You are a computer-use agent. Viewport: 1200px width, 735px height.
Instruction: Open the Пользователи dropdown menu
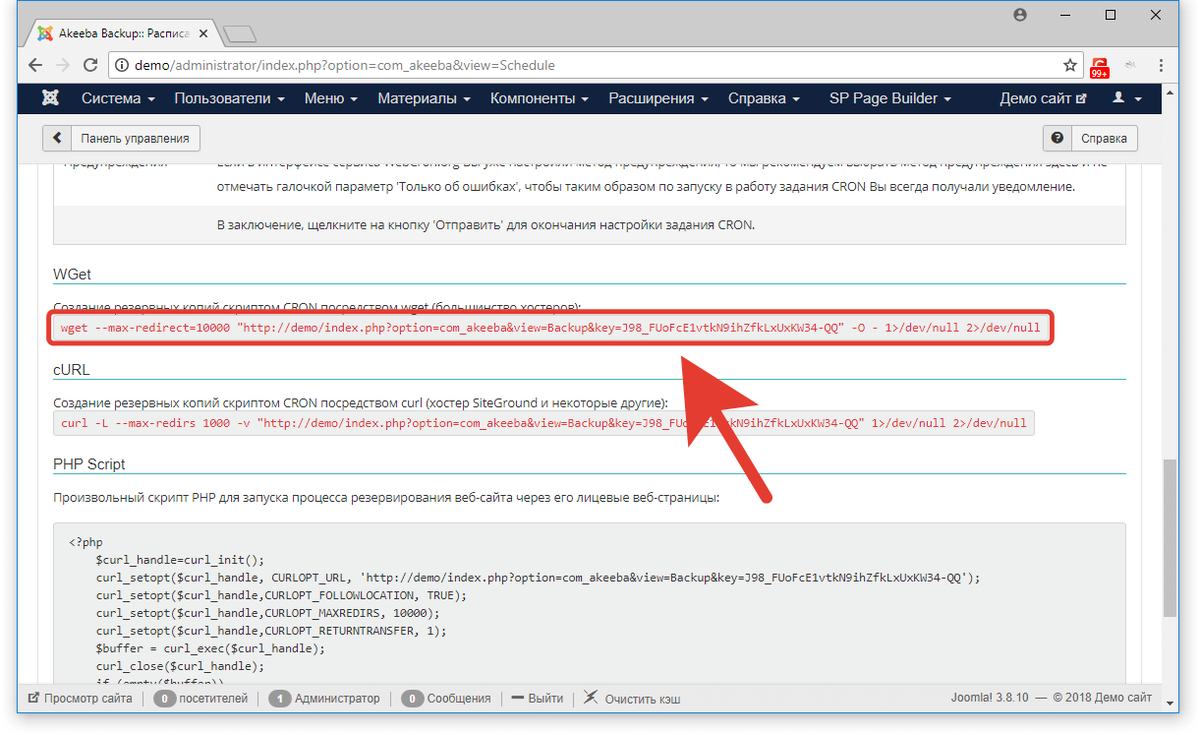[x=229, y=98]
